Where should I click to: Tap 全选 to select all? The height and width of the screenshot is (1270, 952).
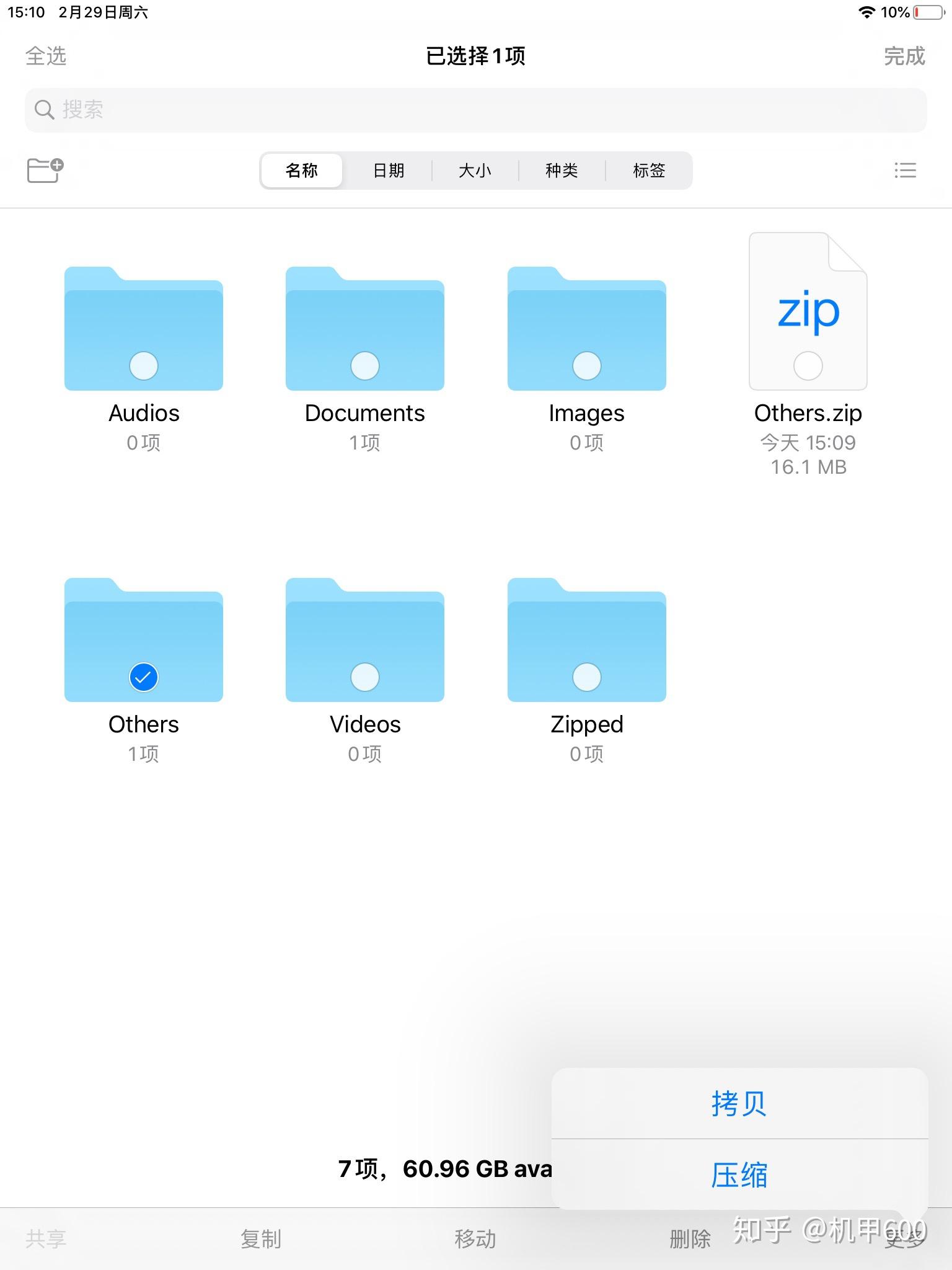pos(46,56)
